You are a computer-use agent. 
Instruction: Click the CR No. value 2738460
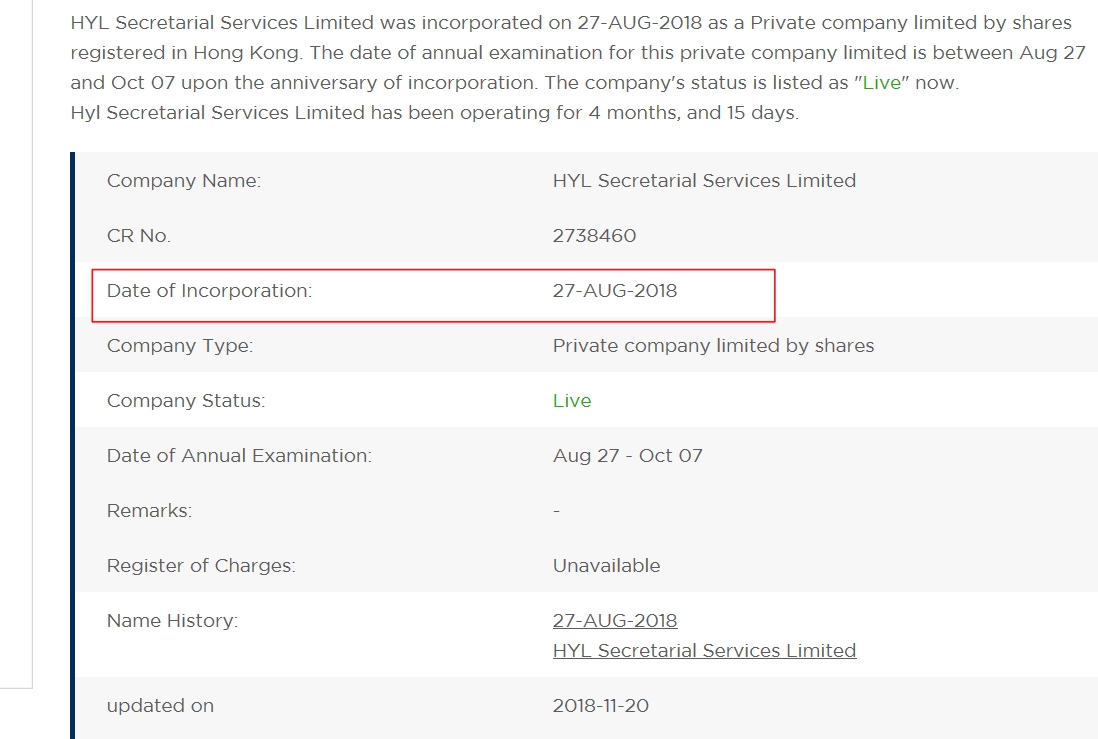pos(594,236)
